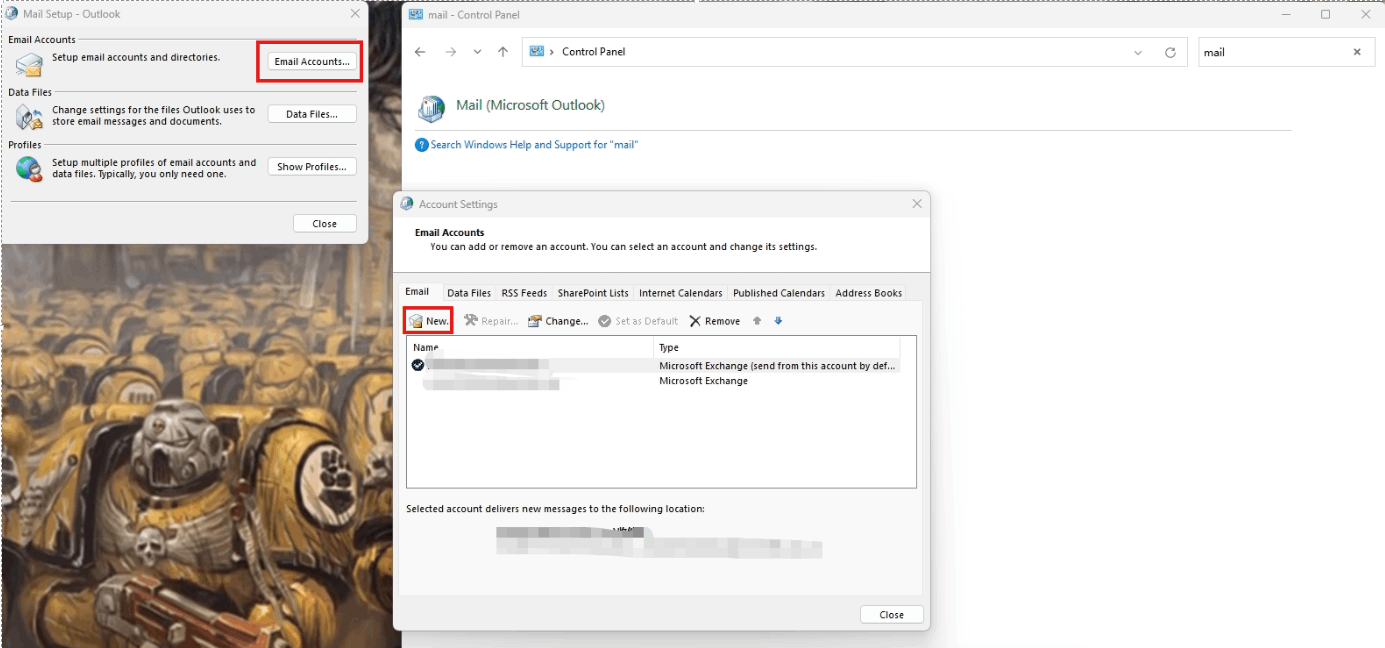Clear the mail search box

1357,52
